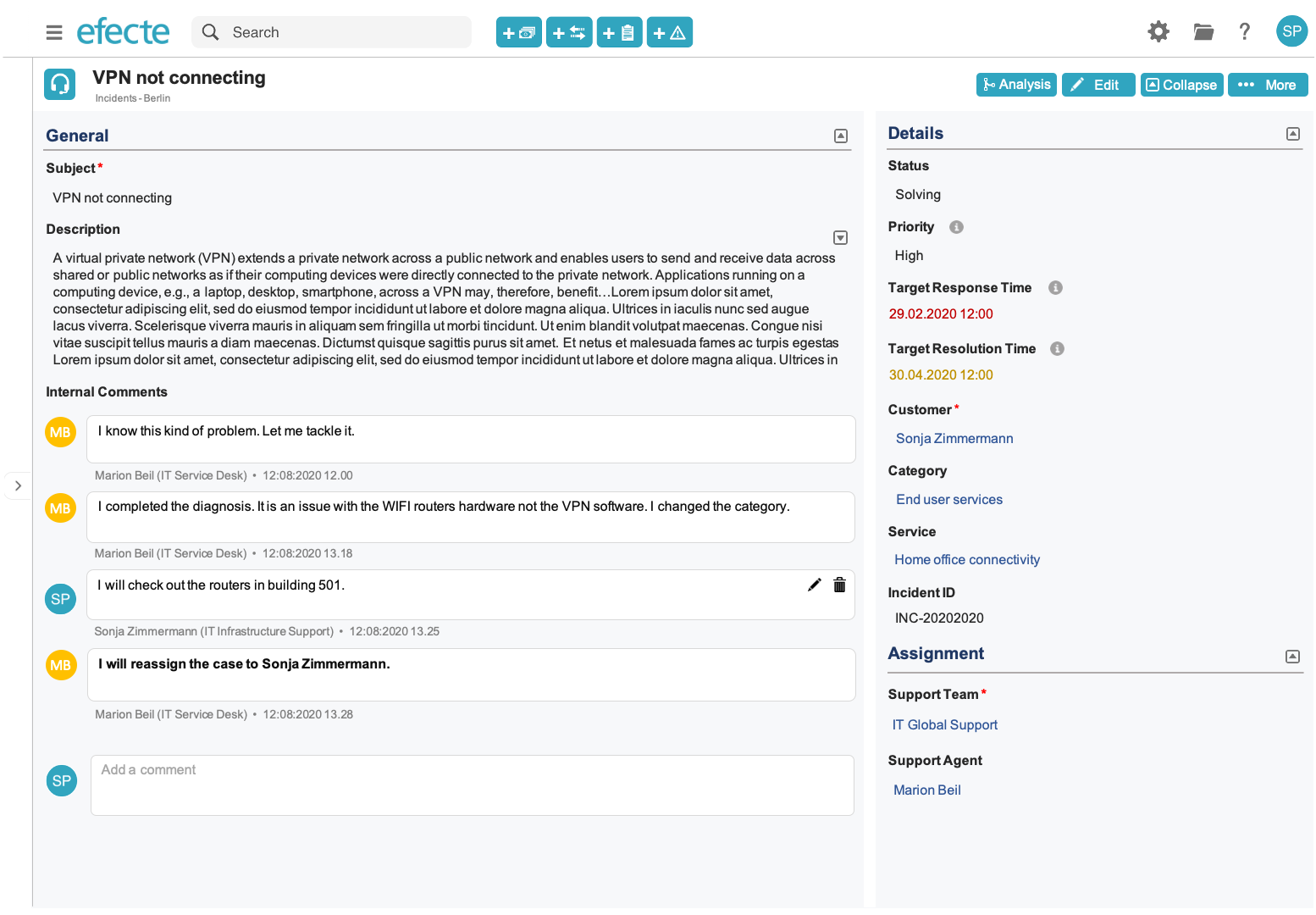Open the hamburger navigation menu
The width and height of the screenshot is (1316, 915).
point(54,33)
